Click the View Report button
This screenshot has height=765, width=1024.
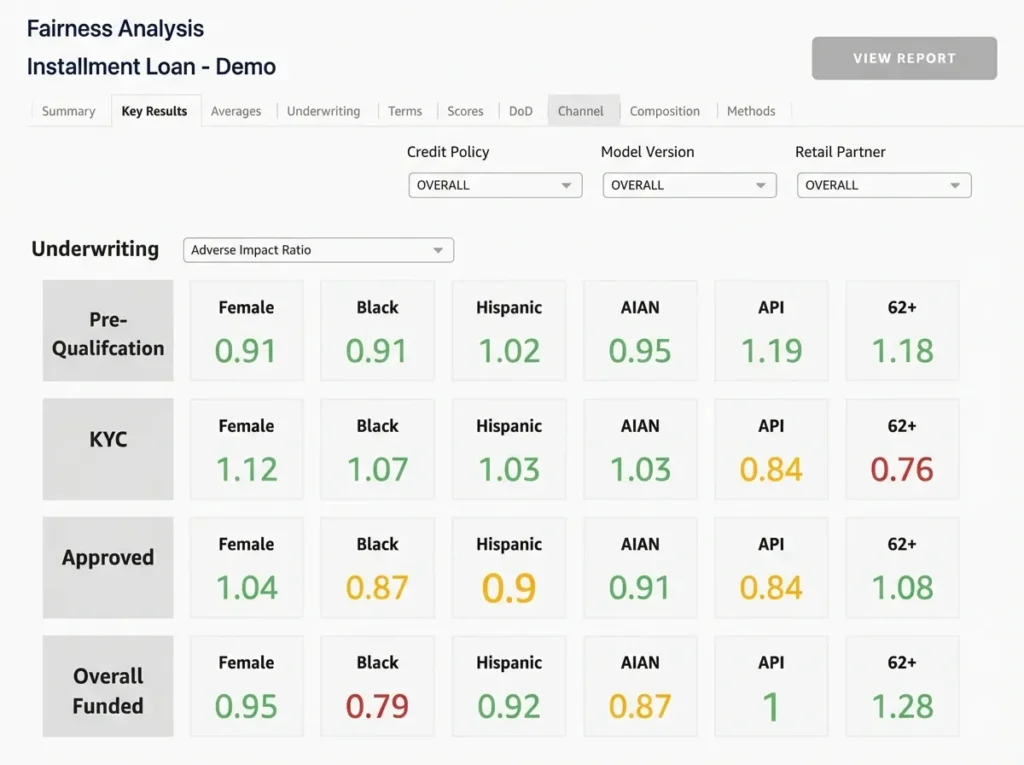(904, 58)
